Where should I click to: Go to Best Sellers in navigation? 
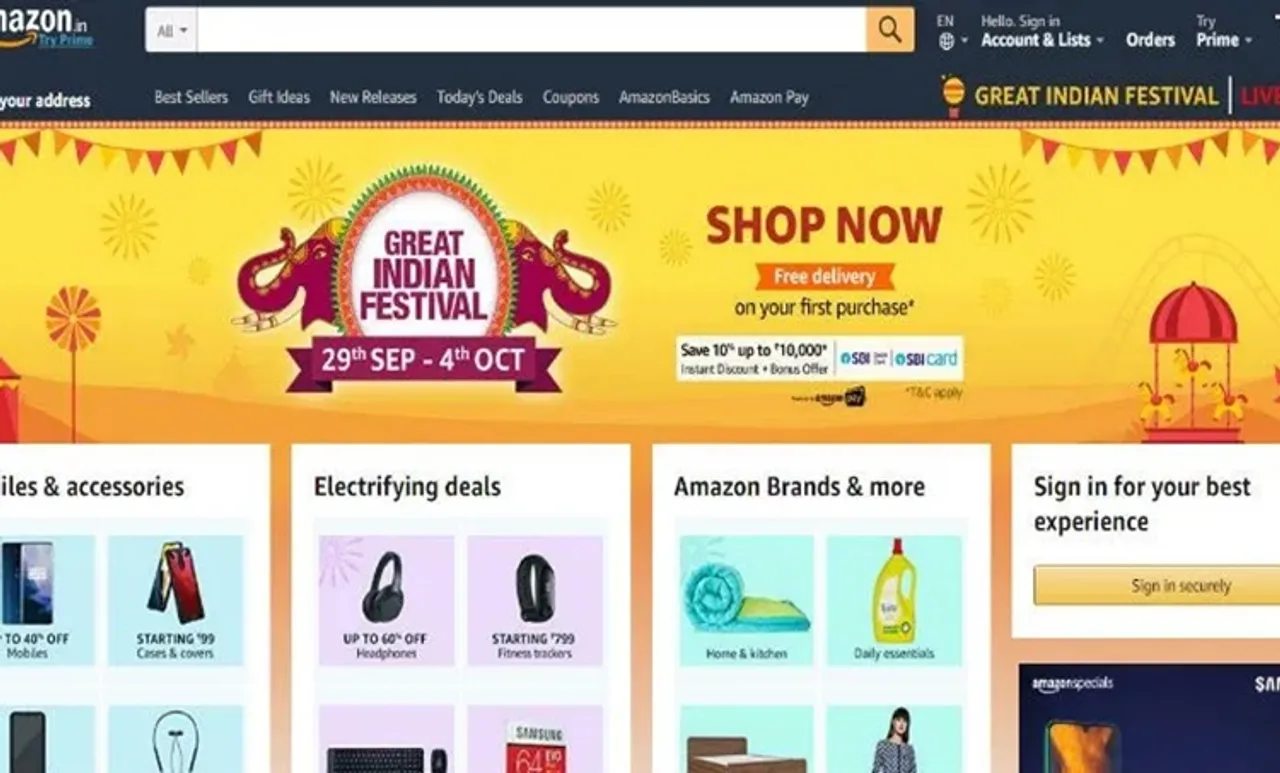(x=191, y=97)
